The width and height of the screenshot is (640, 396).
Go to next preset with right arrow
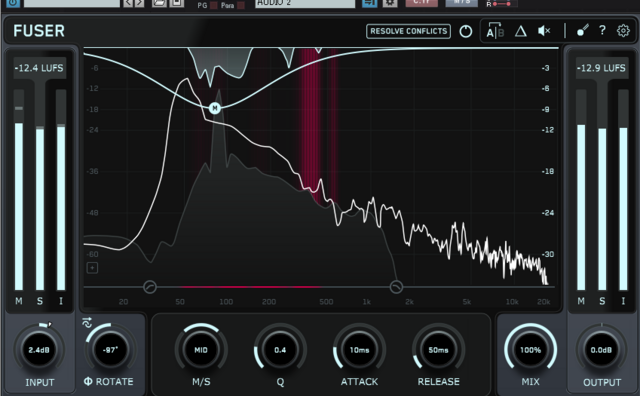(139, 3)
